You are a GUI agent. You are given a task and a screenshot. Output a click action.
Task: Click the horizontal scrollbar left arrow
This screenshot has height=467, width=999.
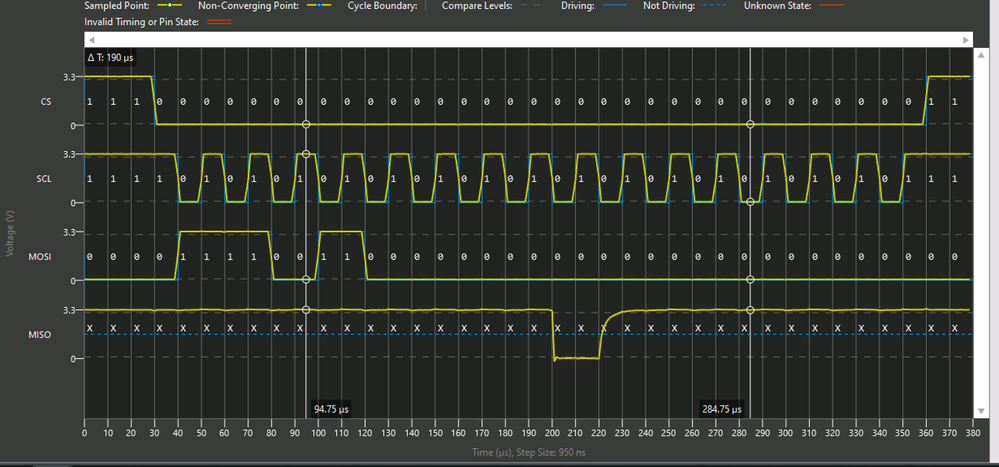pos(91,40)
